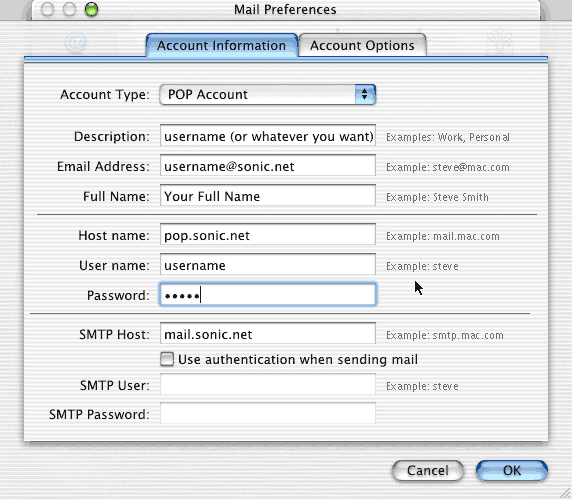Edit the Email Address field
572x500 pixels.
click(x=268, y=166)
